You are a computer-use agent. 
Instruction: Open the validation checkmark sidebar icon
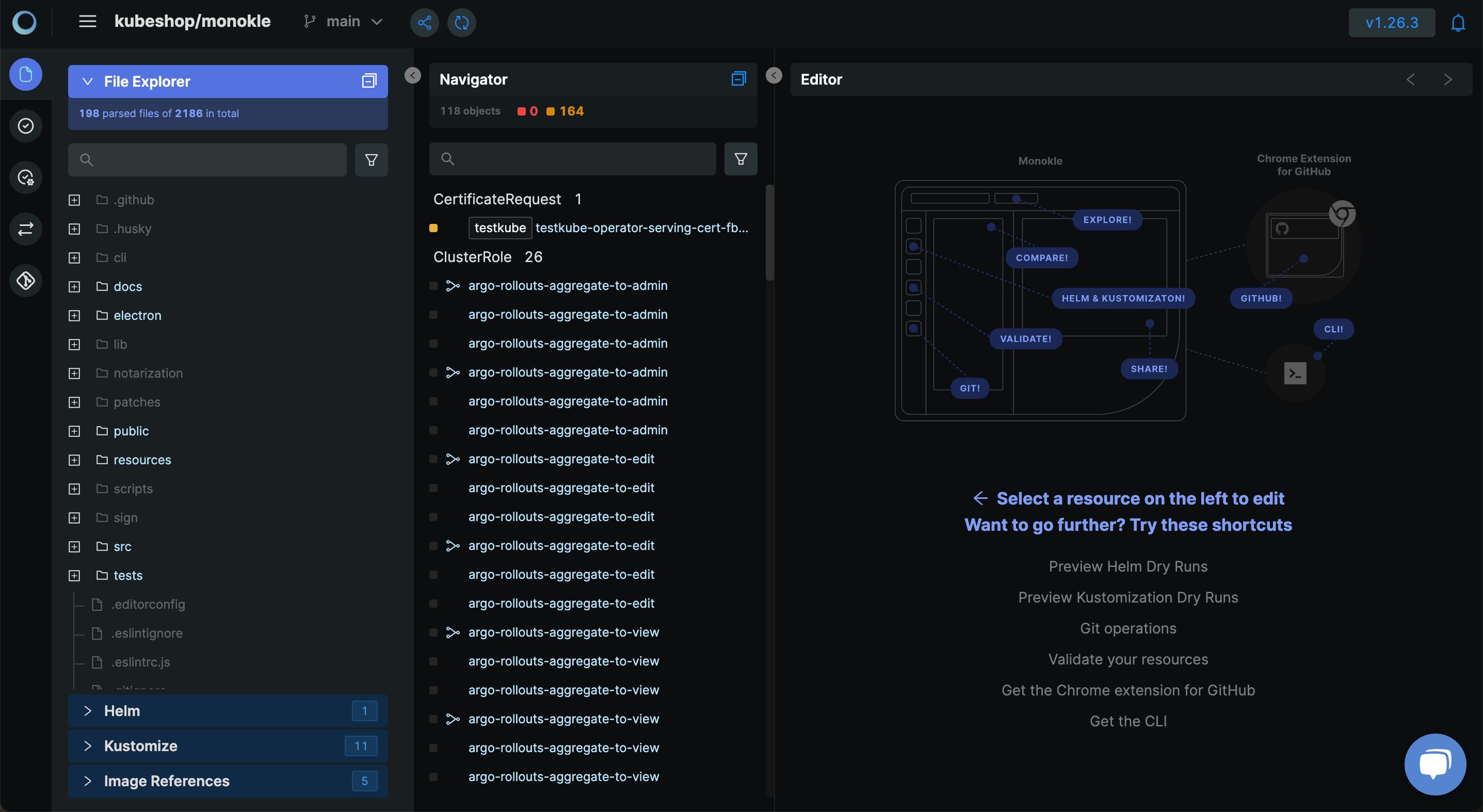[26, 125]
